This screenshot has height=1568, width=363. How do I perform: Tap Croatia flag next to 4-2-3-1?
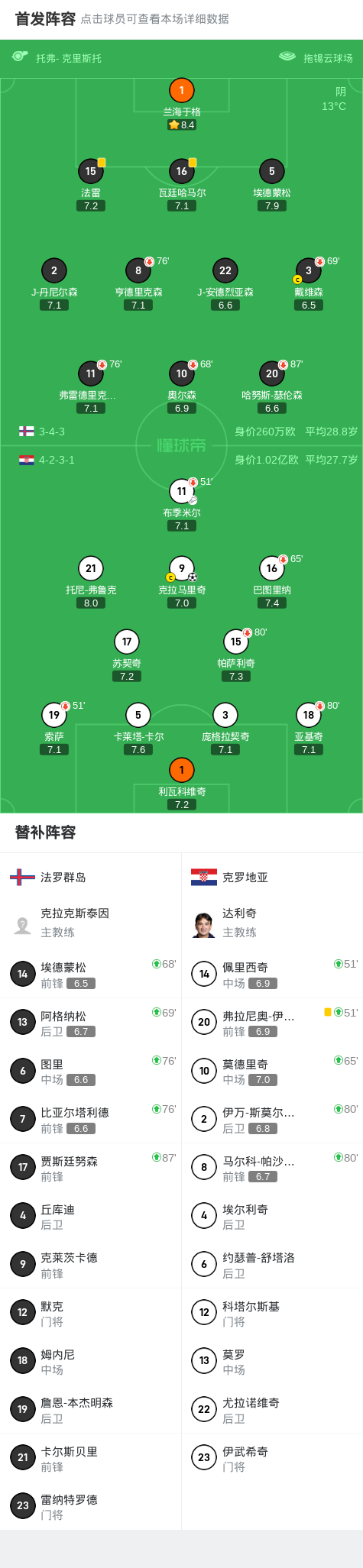[x=27, y=460]
